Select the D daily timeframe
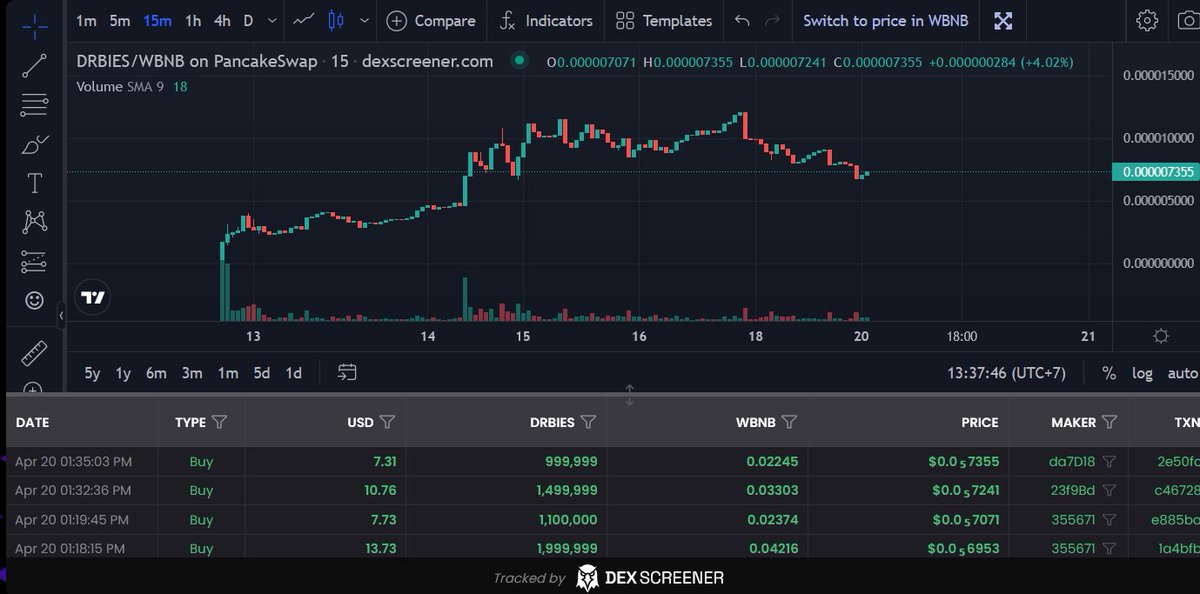 tap(248, 20)
